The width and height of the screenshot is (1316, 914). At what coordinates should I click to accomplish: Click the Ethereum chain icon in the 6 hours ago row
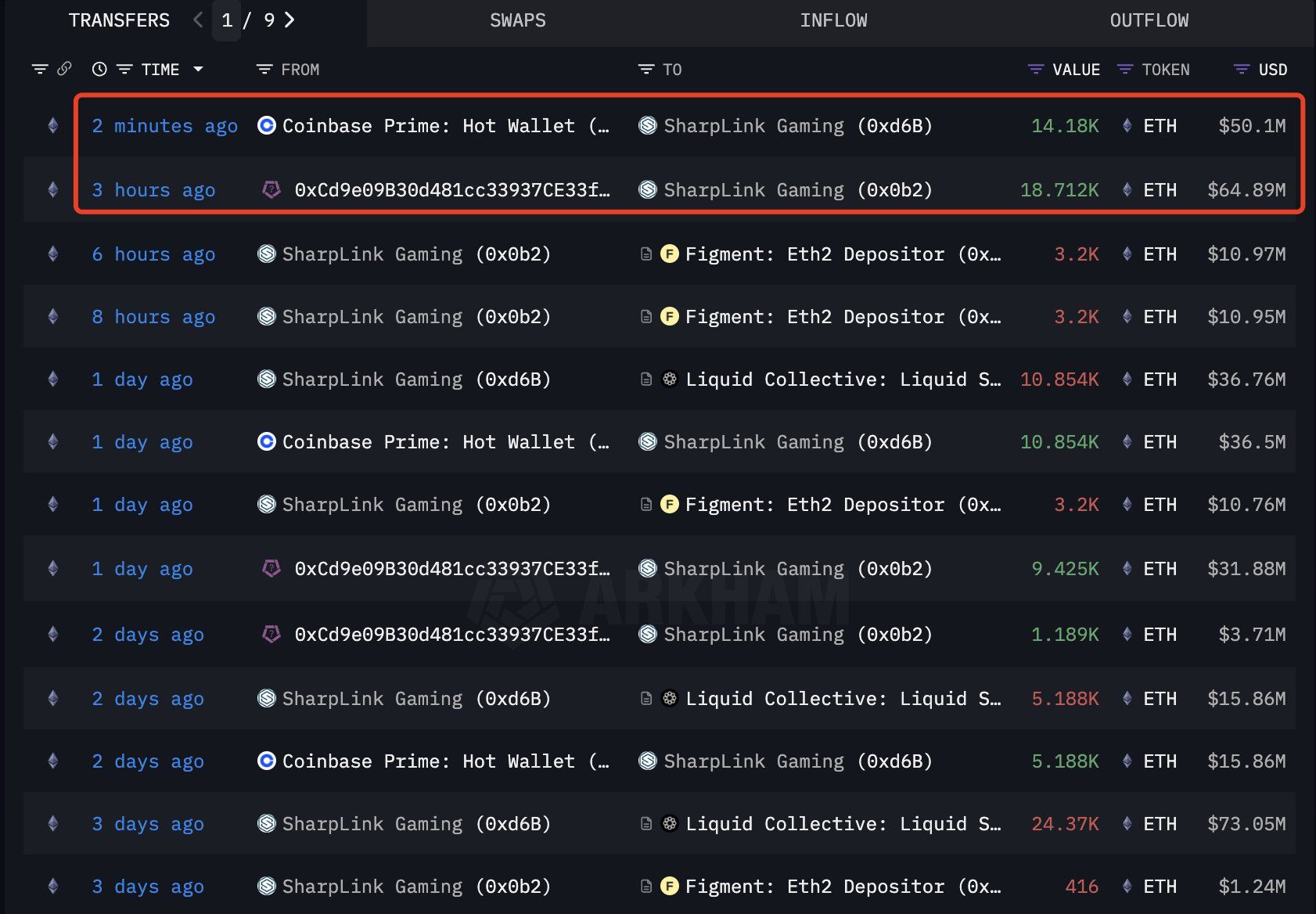point(52,254)
